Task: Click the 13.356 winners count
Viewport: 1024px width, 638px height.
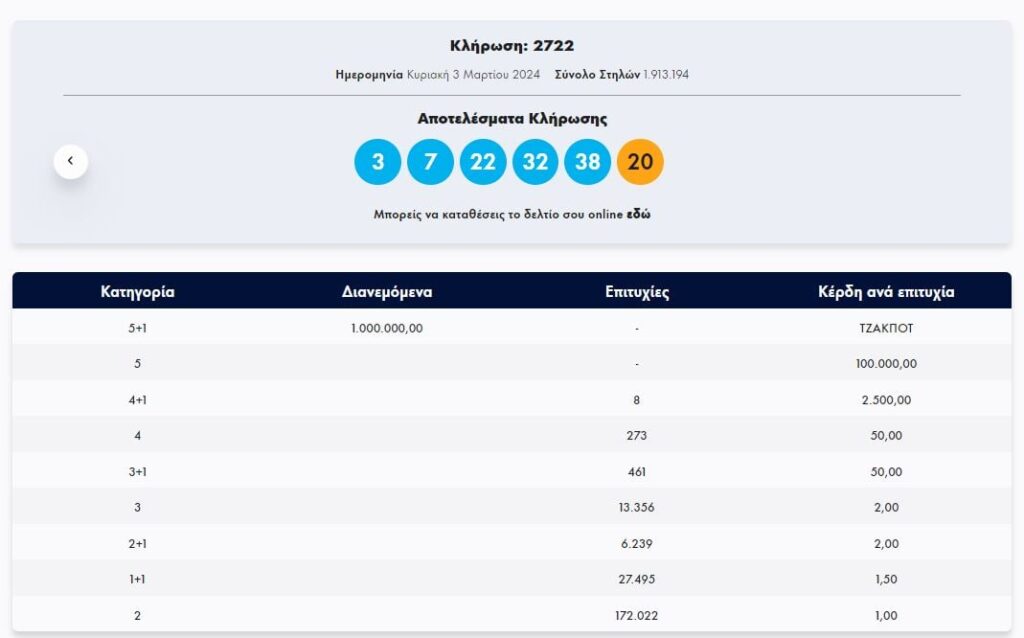Action: point(637,508)
